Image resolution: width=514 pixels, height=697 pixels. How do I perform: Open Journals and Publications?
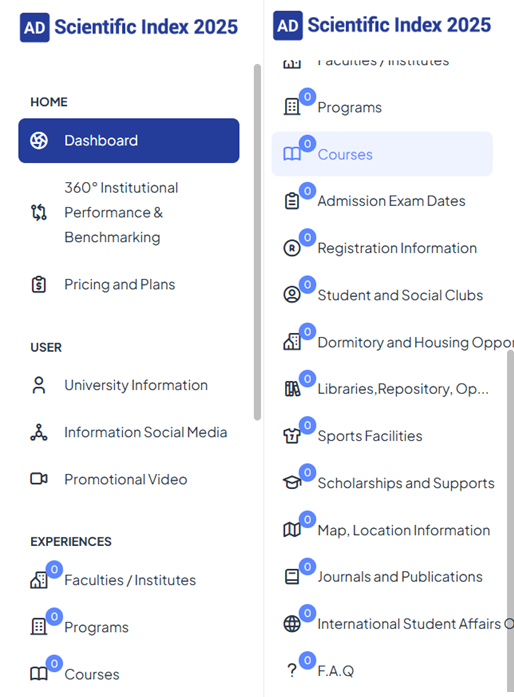[x=382, y=577]
